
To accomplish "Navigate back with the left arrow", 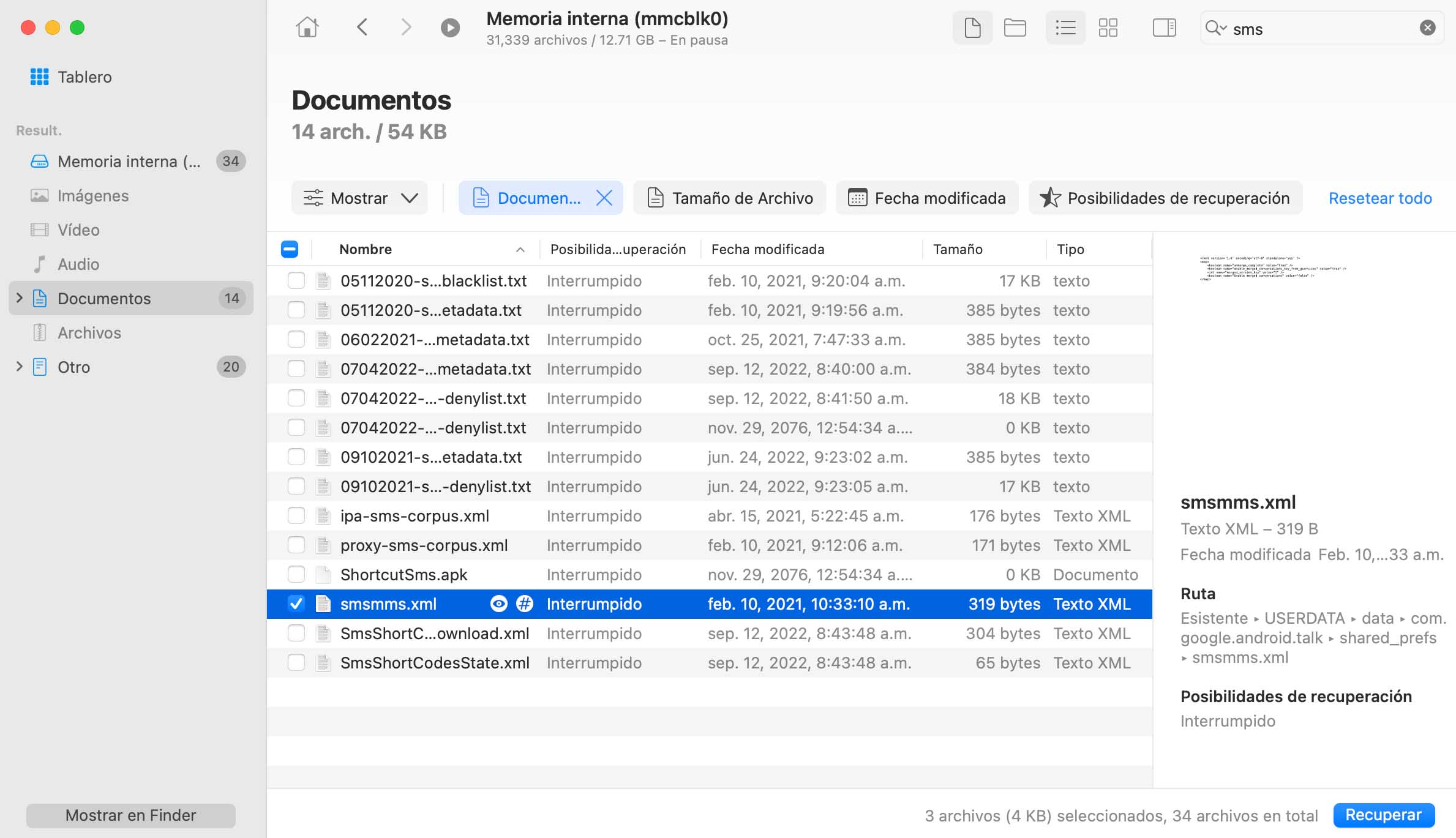I will (x=362, y=28).
